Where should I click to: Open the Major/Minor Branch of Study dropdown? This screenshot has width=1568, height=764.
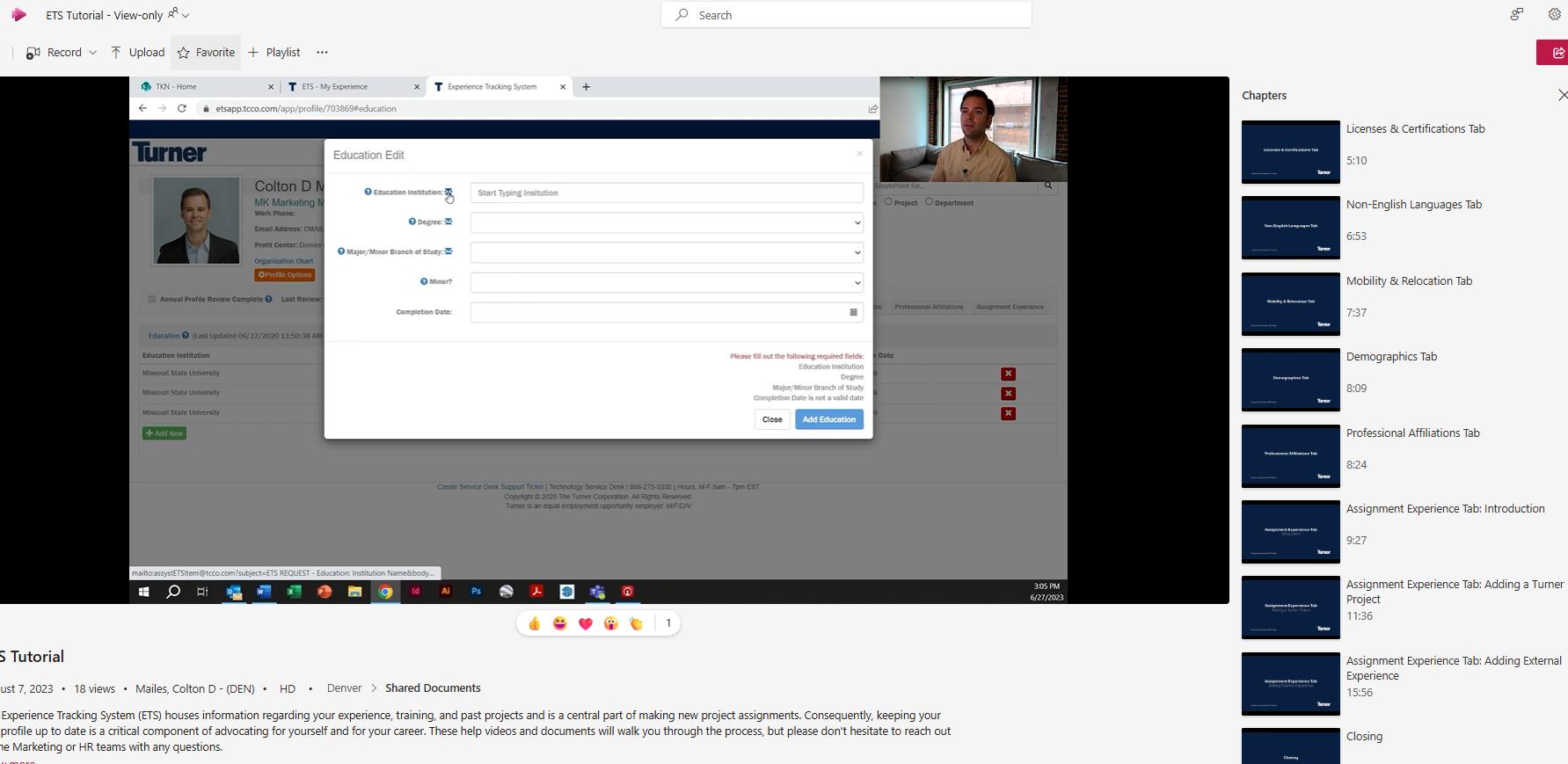(667, 252)
